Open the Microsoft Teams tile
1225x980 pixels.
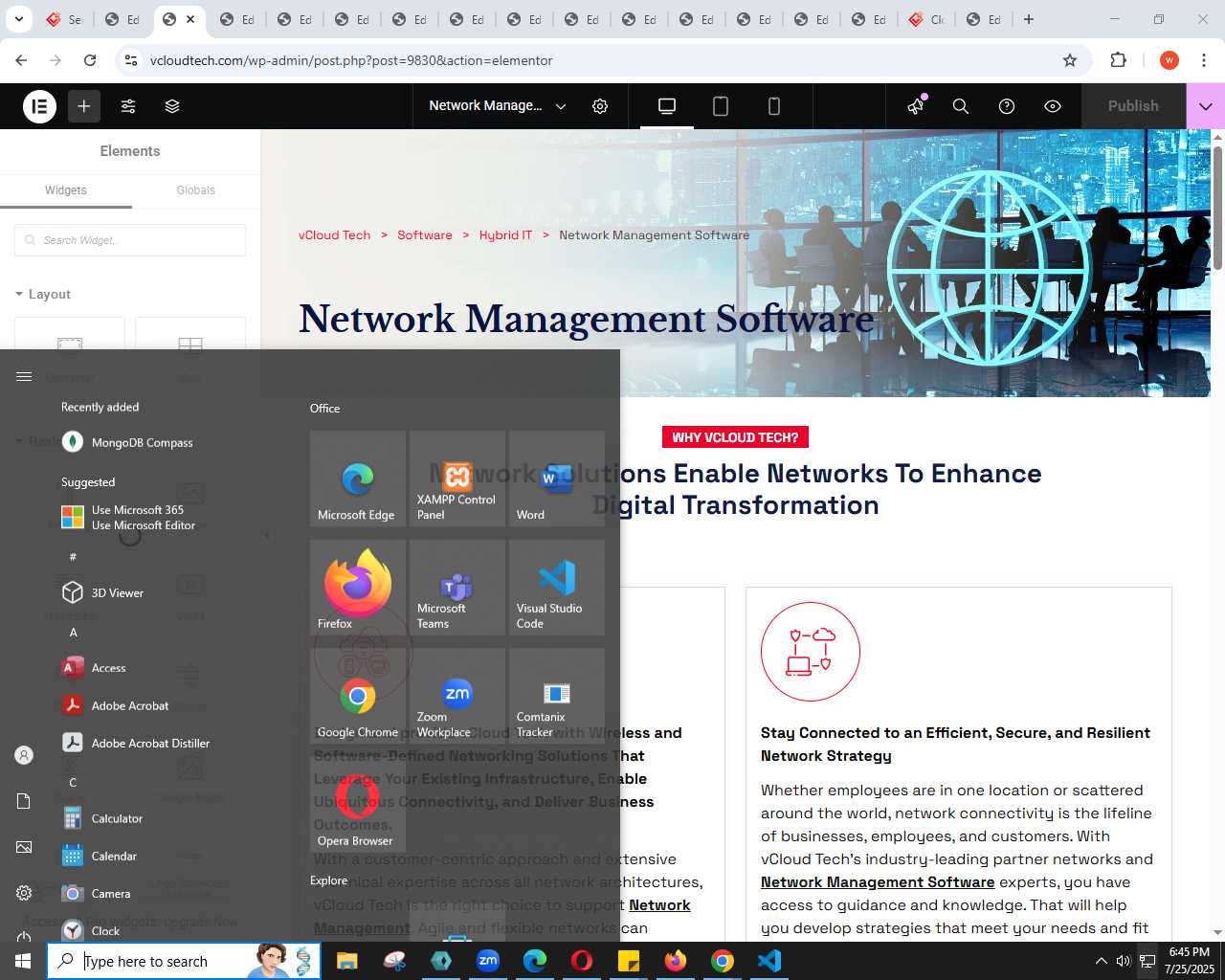click(457, 588)
